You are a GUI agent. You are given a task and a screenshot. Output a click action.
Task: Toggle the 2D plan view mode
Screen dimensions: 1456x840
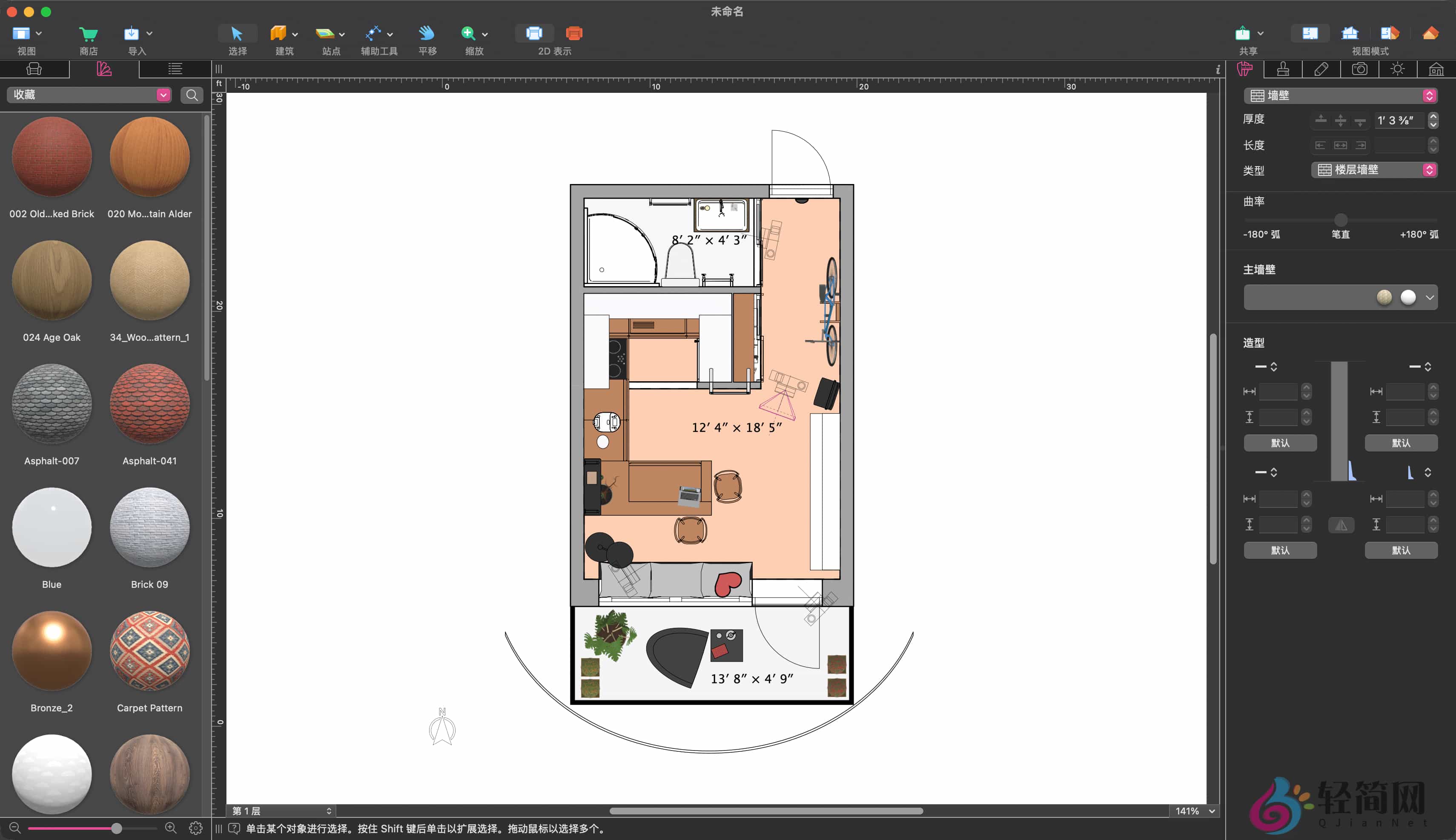pyautogui.click(x=1310, y=34)
